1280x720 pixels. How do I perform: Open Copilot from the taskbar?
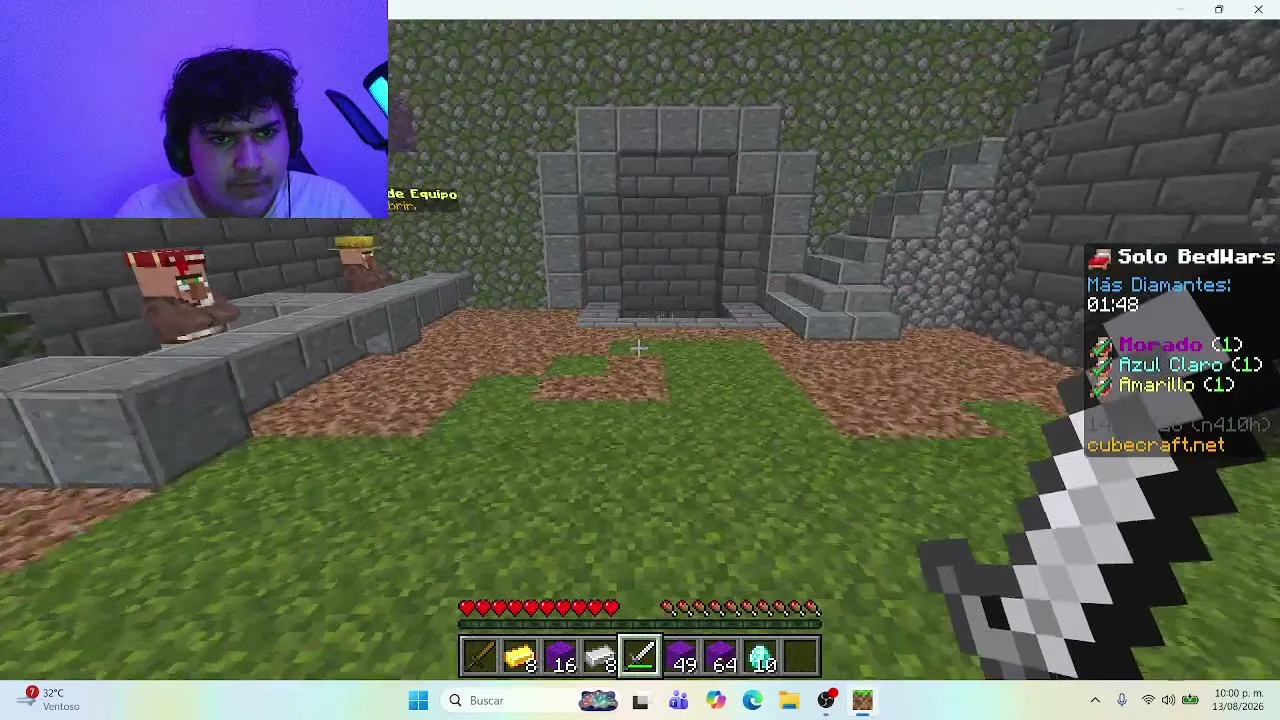click(x=715, y=700)
